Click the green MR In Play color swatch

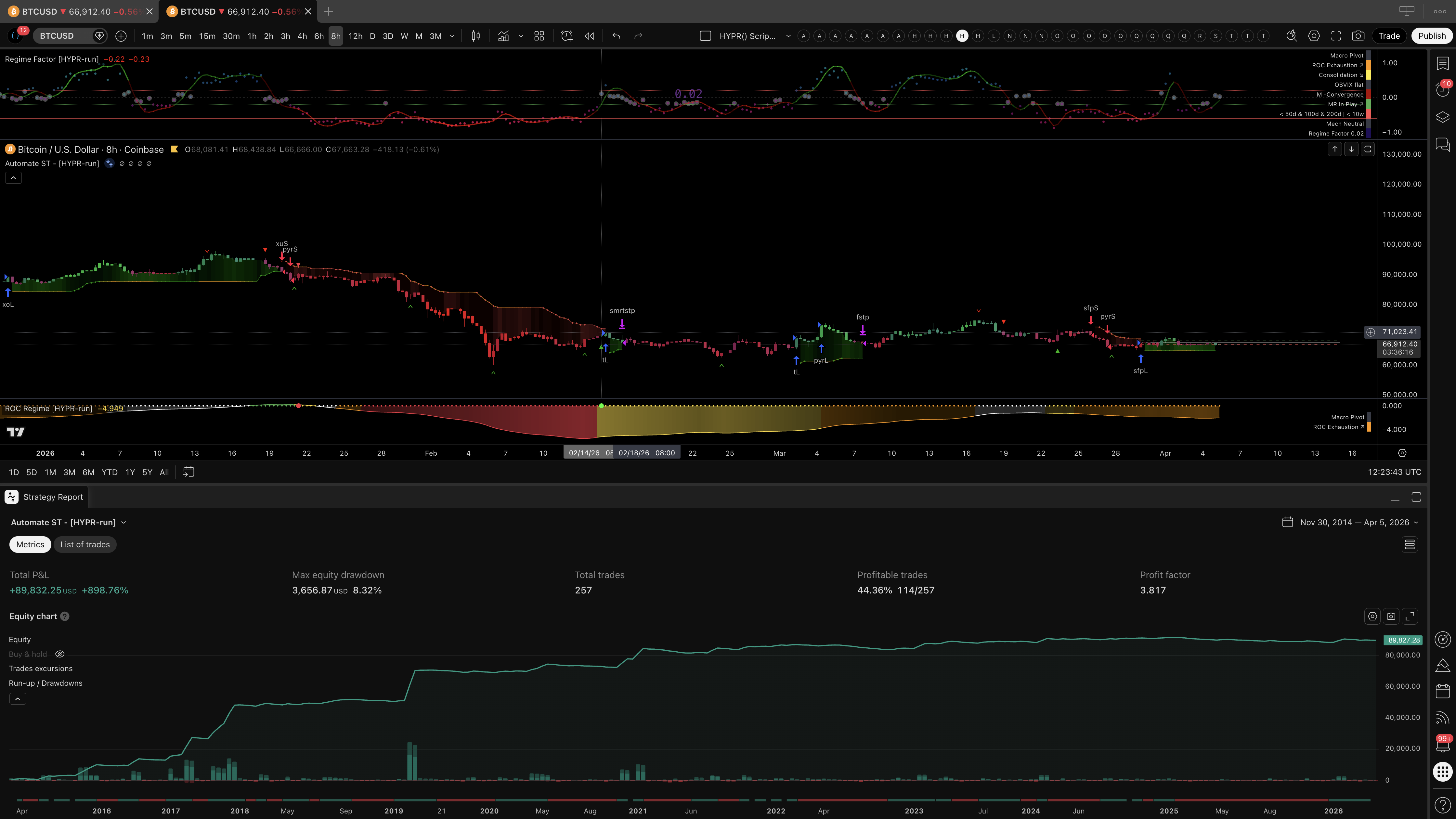1368,104
